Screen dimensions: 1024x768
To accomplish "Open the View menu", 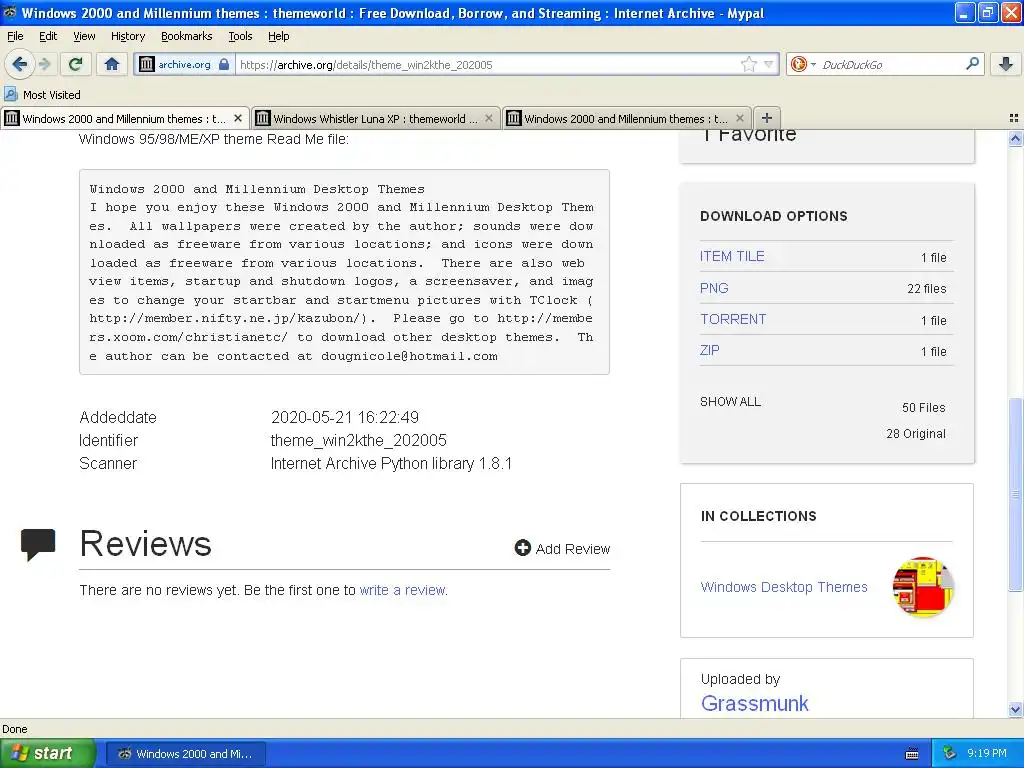I will click(84, 36).
